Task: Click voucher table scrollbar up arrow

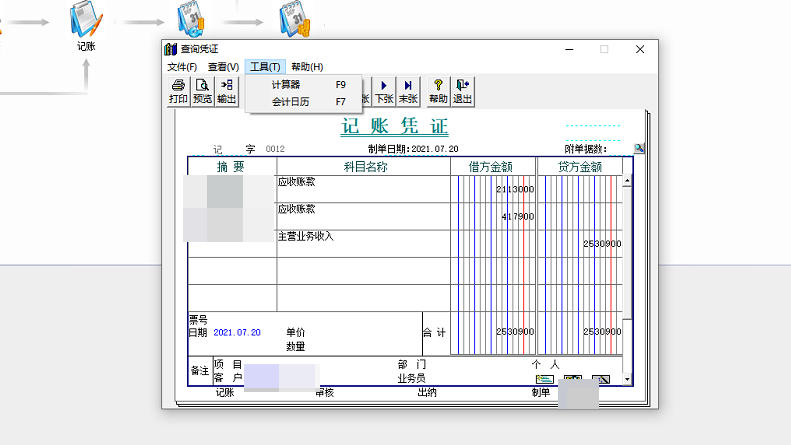Action: [627, 181]
